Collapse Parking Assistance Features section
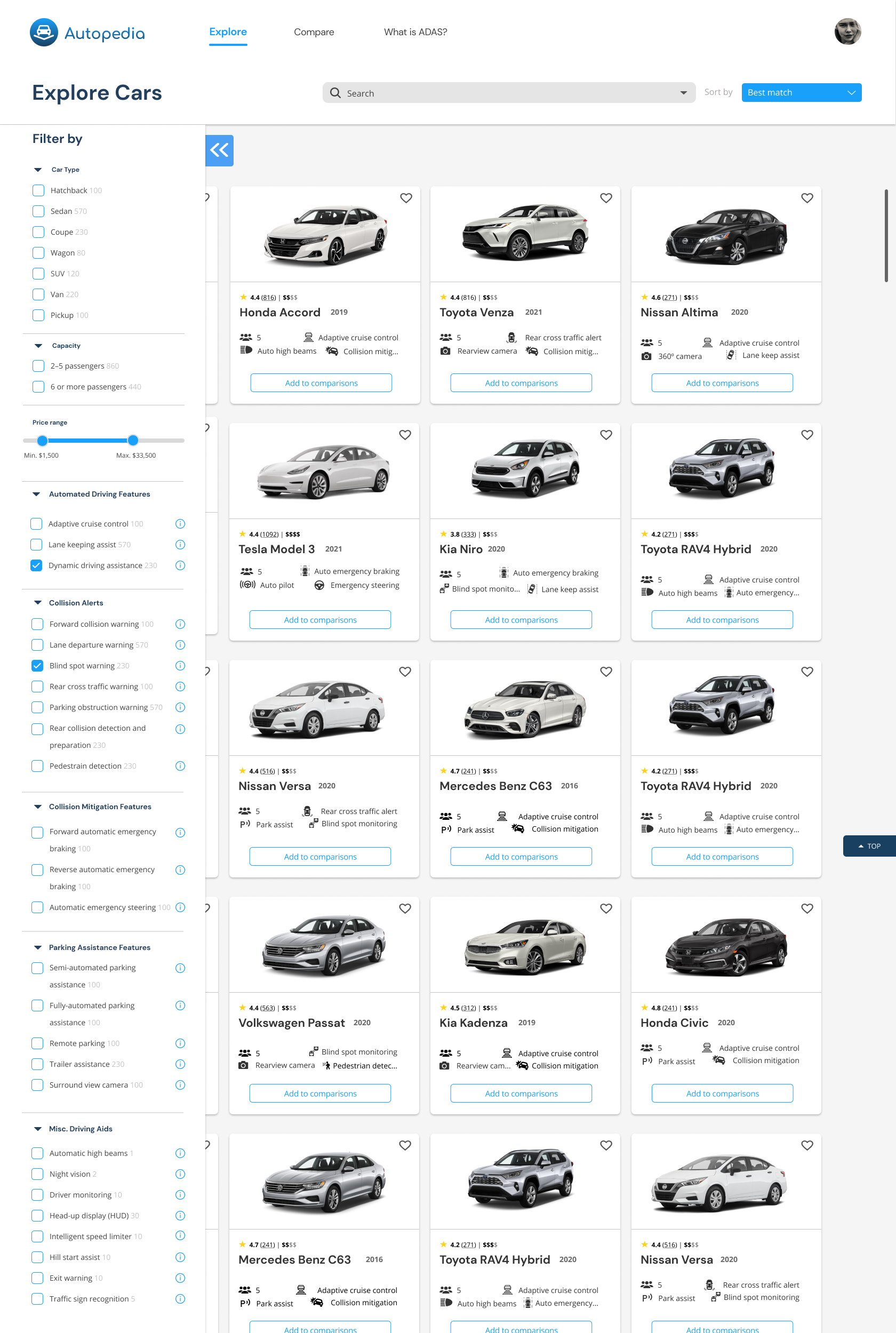The height and width of the screenshot is (1333, 896). tap(38, 947)
